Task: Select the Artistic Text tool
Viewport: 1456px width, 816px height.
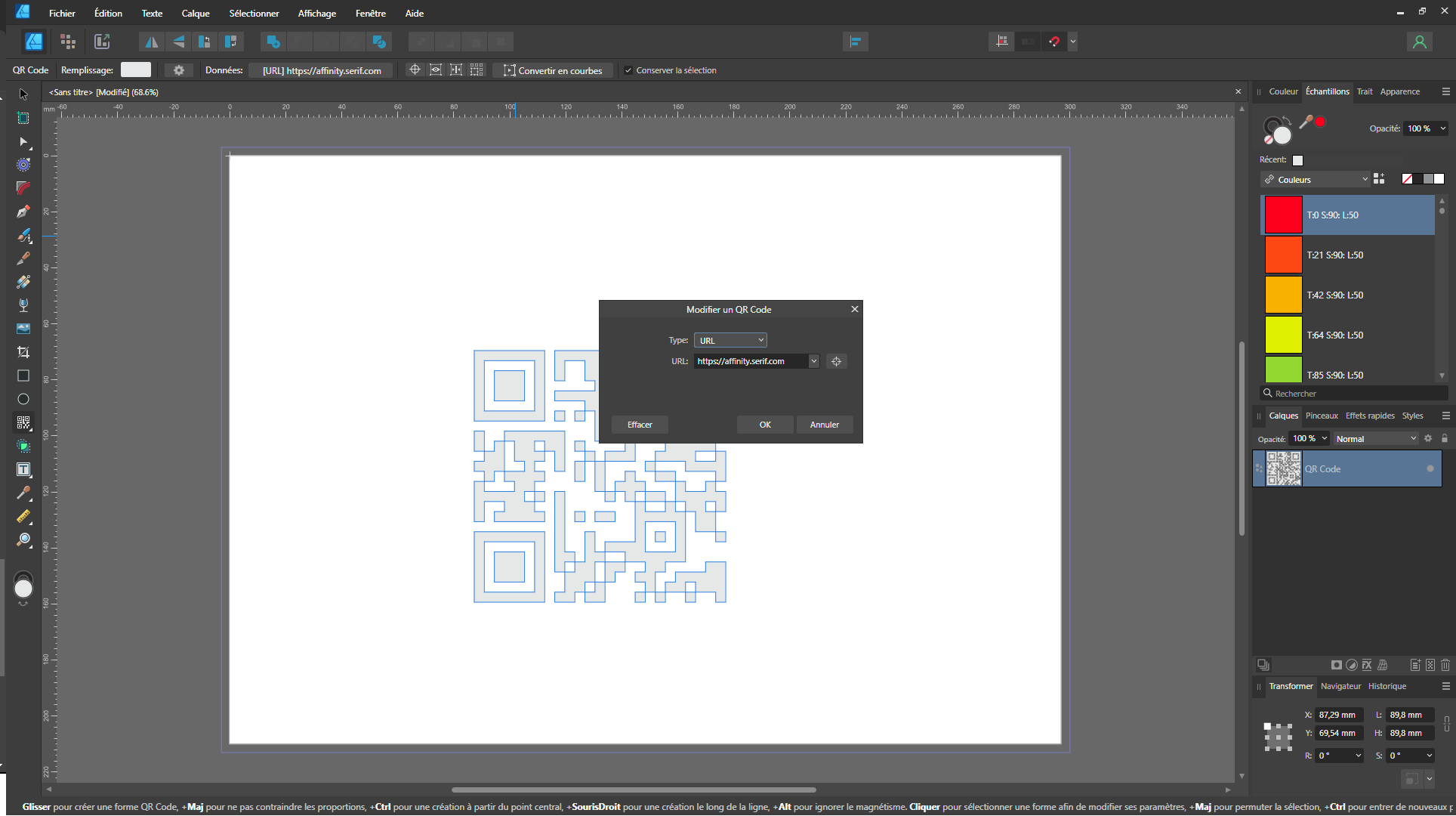Action: click(23, 469)
